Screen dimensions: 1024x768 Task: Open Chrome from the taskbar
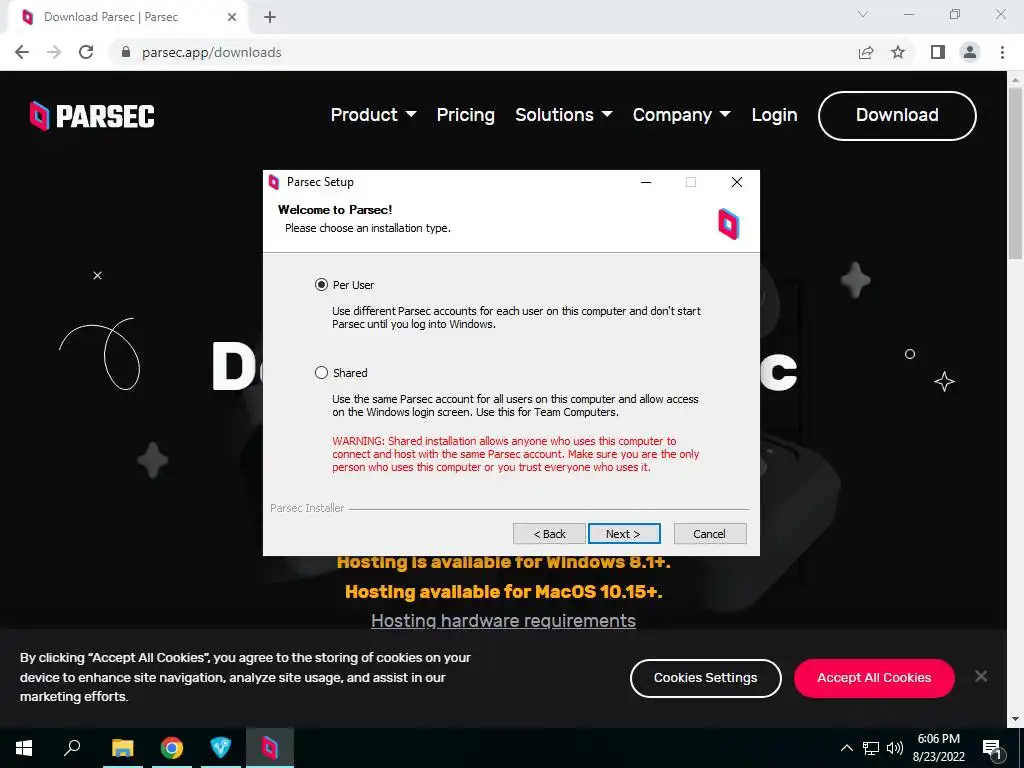coord(172,748)
